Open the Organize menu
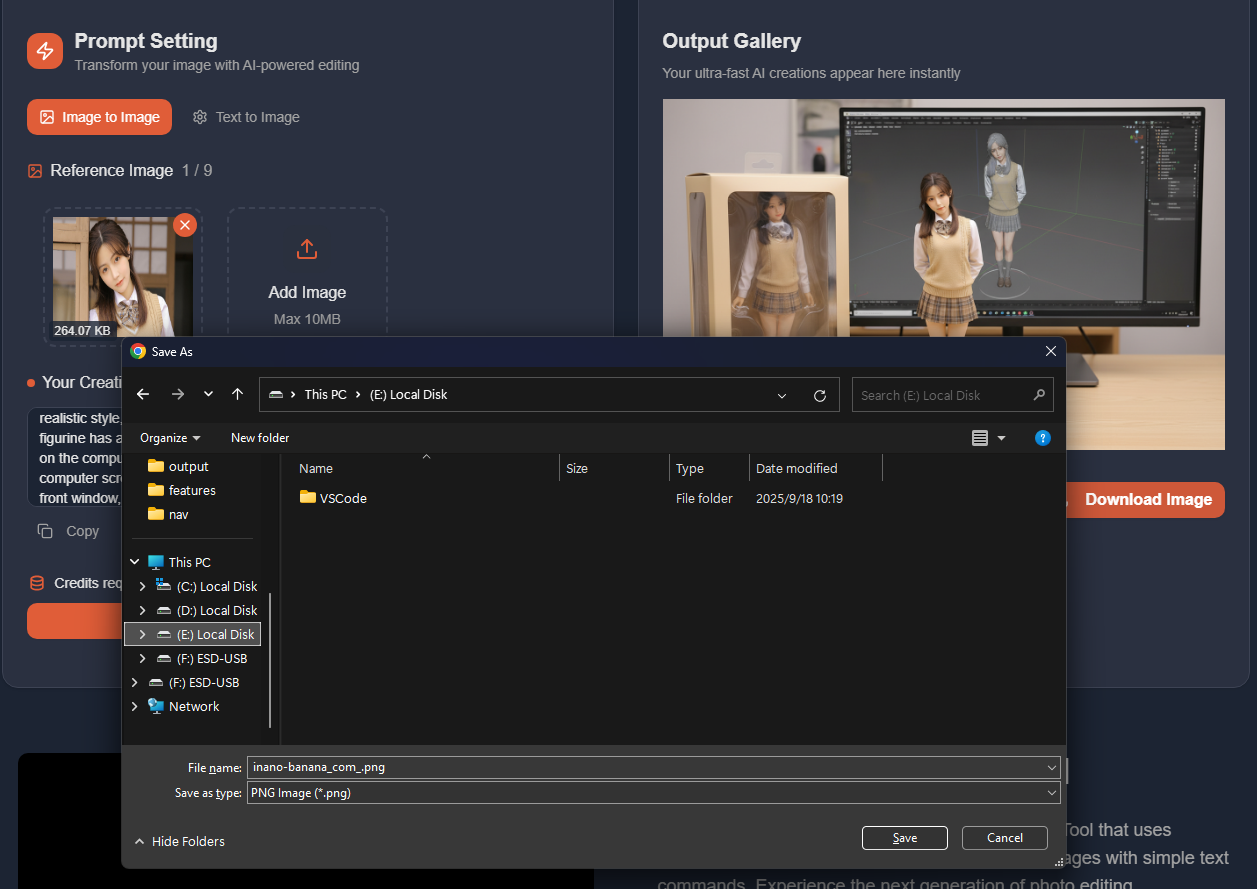 pos(169,437)
